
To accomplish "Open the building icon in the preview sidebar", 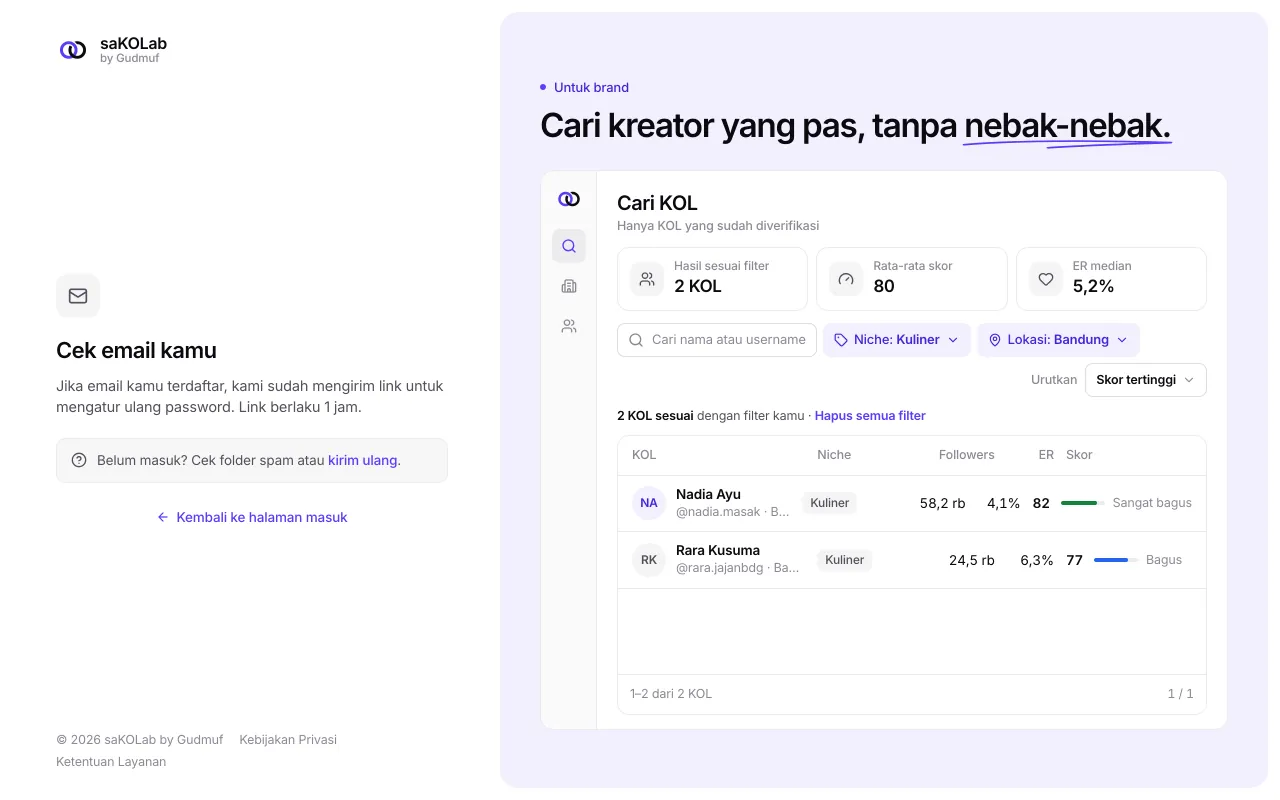I will pos(569,286).
